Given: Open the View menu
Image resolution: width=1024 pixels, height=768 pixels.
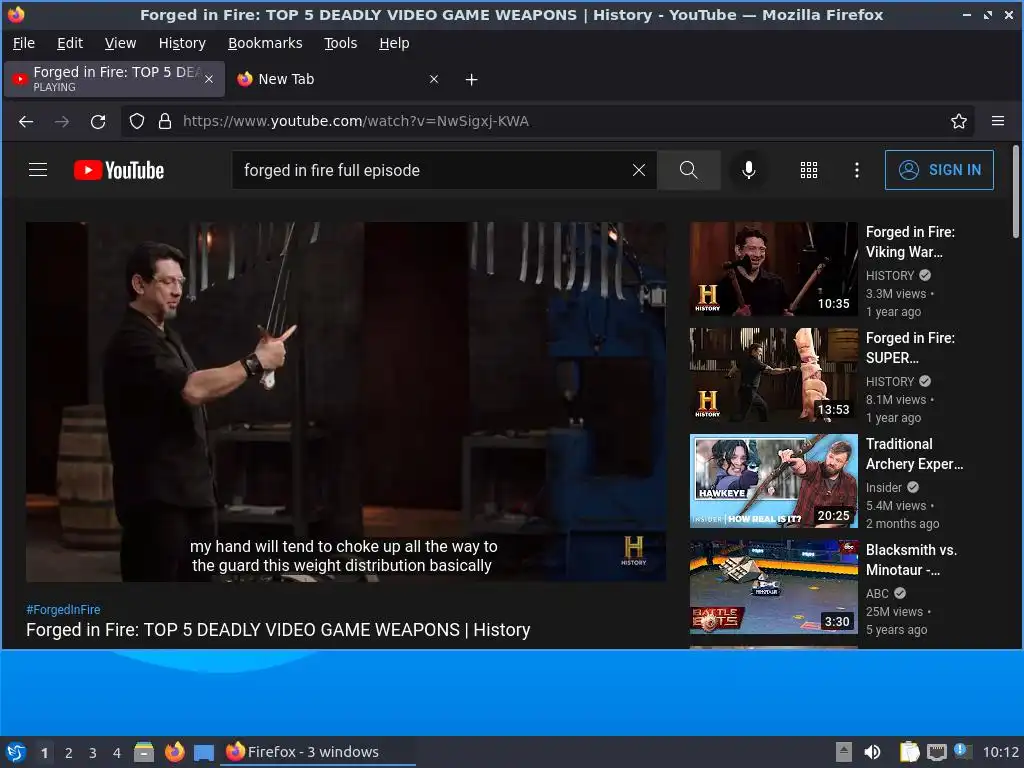Looking at the screenshot, I should [120, 43].
